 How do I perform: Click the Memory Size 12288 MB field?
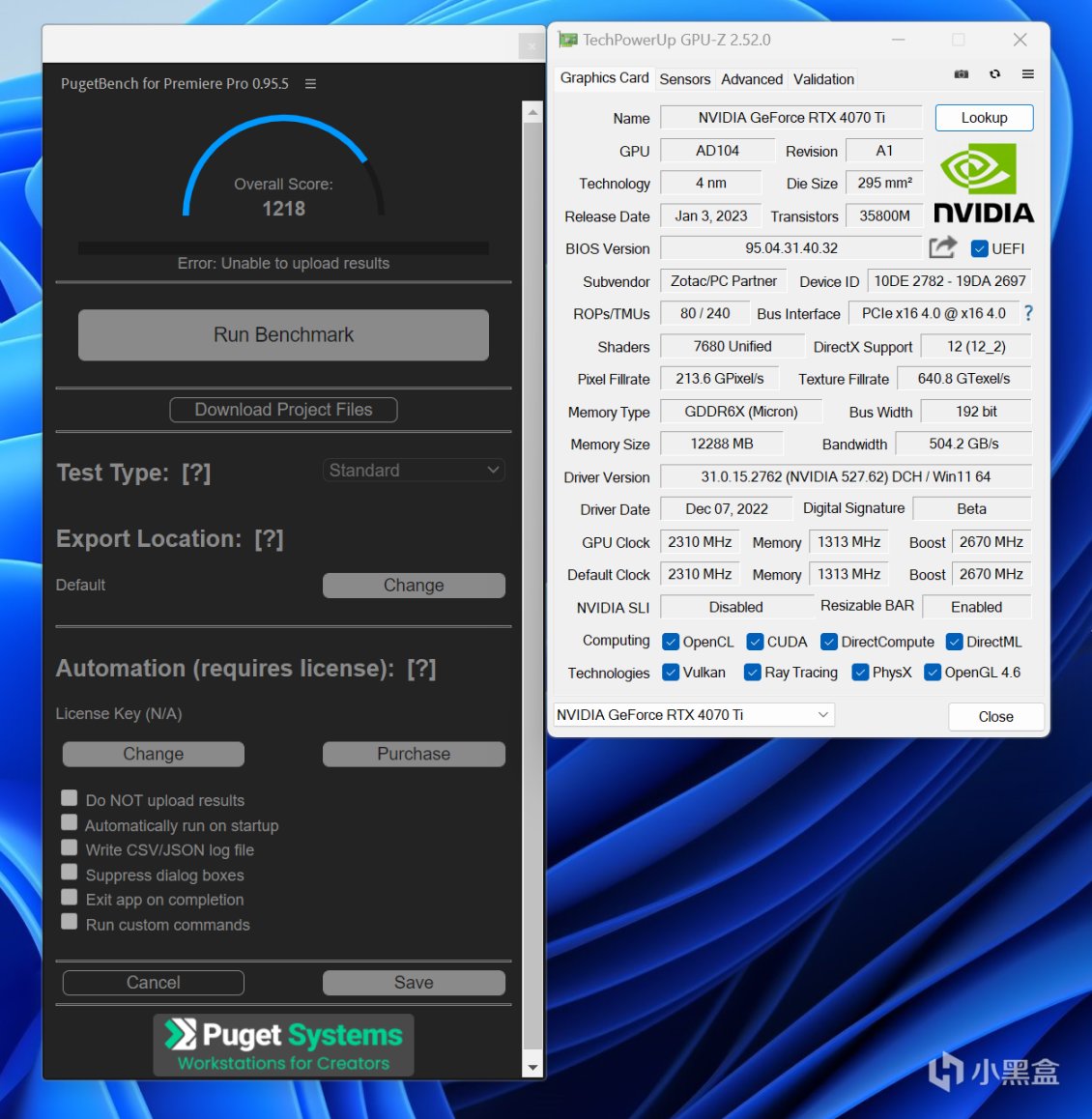[x=722, y=444]
